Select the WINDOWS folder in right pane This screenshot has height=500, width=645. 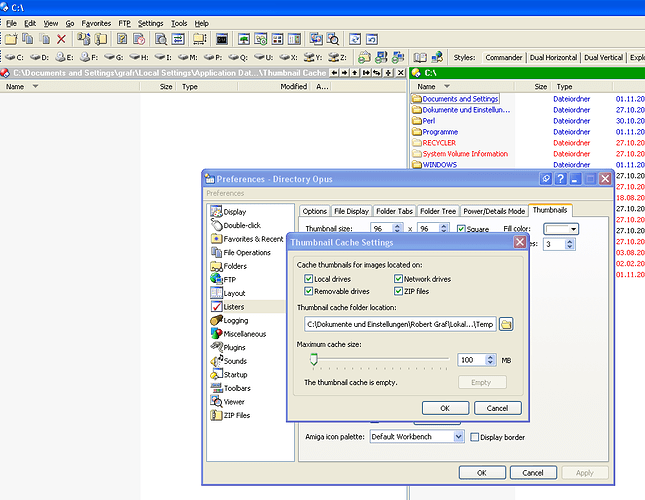click(435, 164)
